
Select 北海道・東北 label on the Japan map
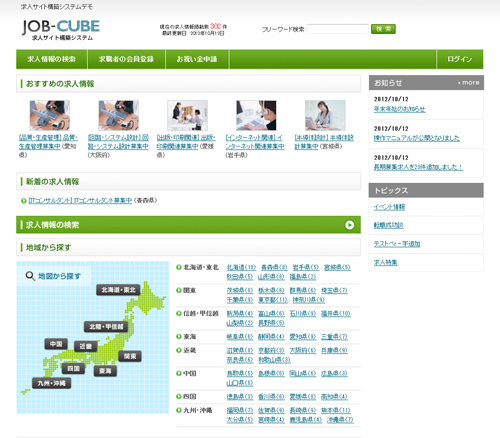tap(118, 290)
